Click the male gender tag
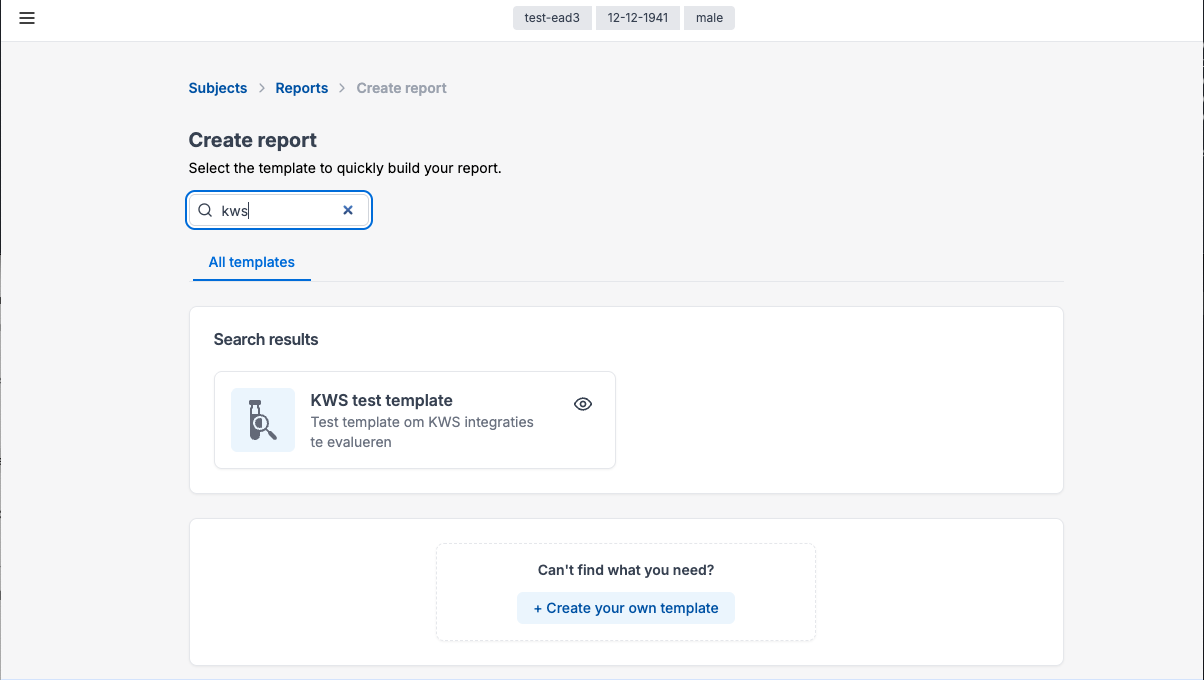This screenshot has width=1204, height=680. [709, 18]
